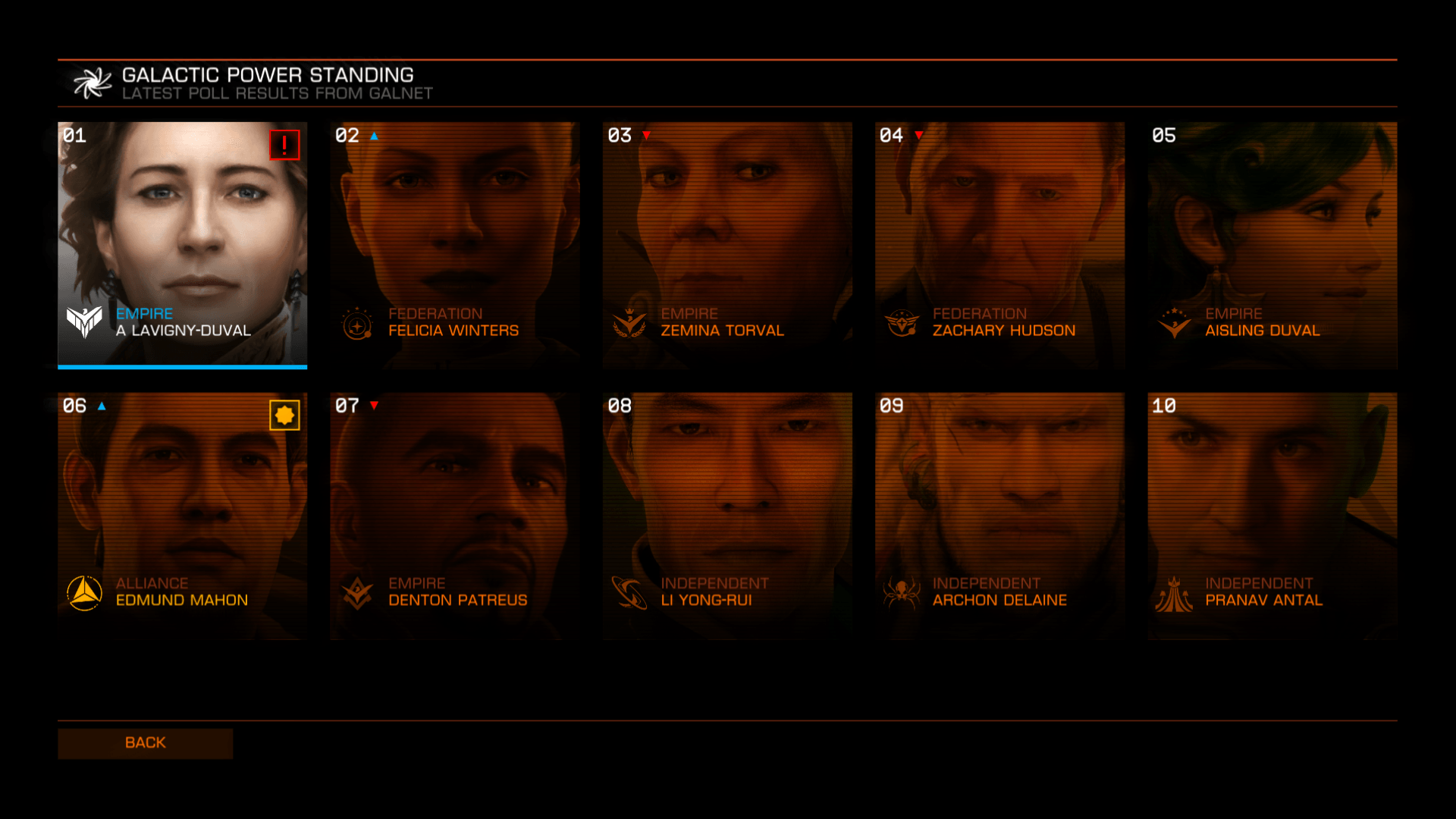Viewport: 1456px width, 819px height.
Task: Click the Empire emblem beside A Lavigny-Duval
Action: click(84, 322)
